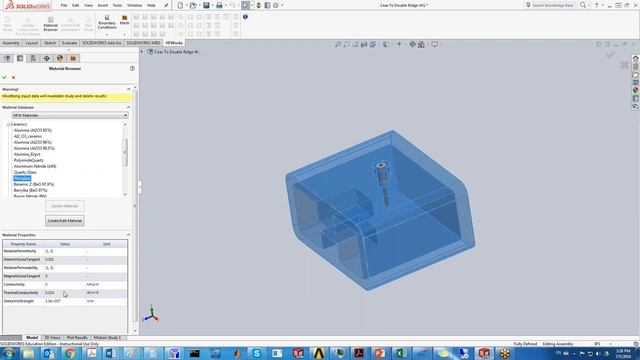Open the material database dropdown
640x360 pixels.
tap(70, 116)
